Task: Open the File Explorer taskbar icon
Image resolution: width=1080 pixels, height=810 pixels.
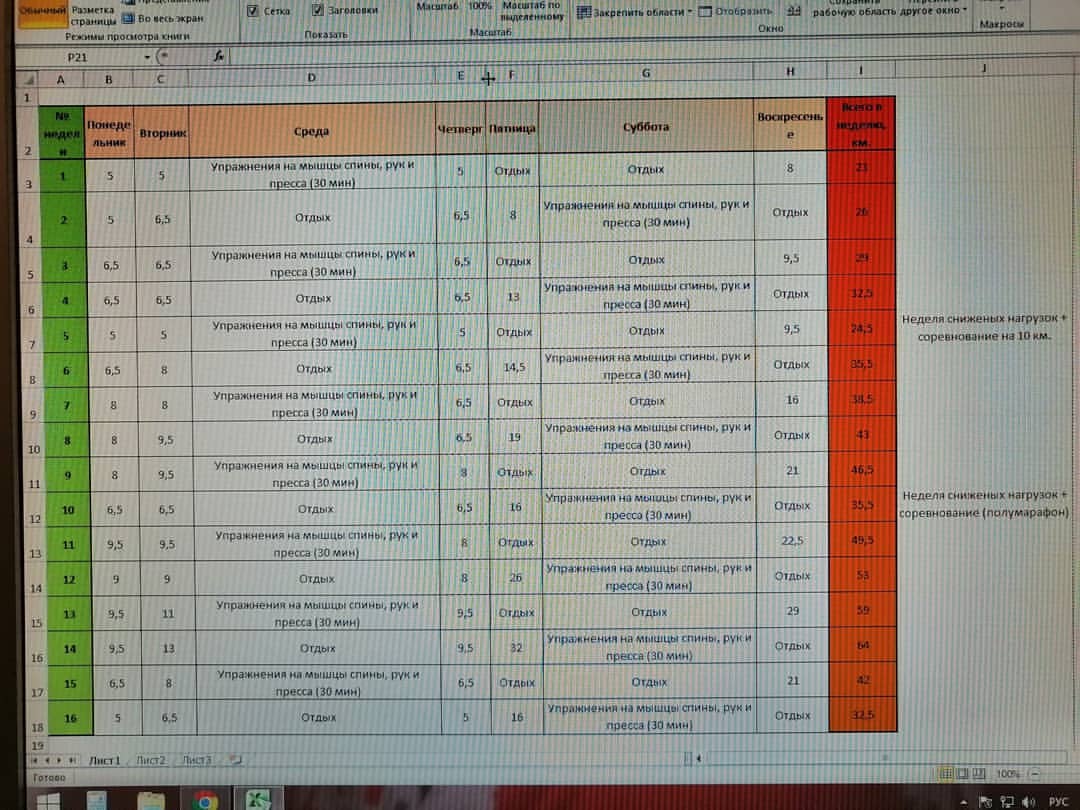Action: (152, 801)
